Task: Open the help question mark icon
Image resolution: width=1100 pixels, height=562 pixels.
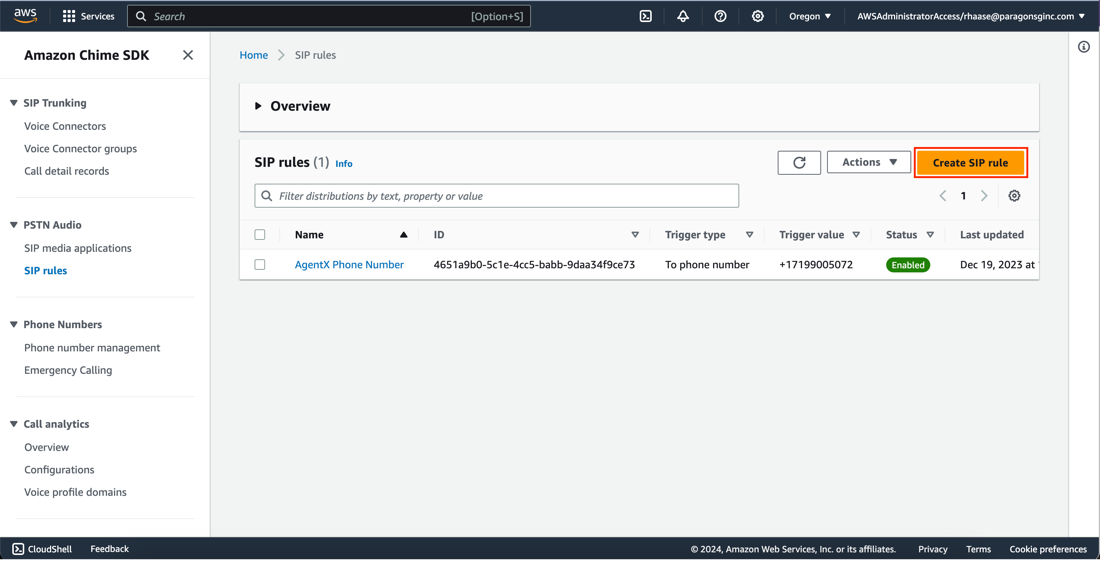Action: (x=720, y=16)
